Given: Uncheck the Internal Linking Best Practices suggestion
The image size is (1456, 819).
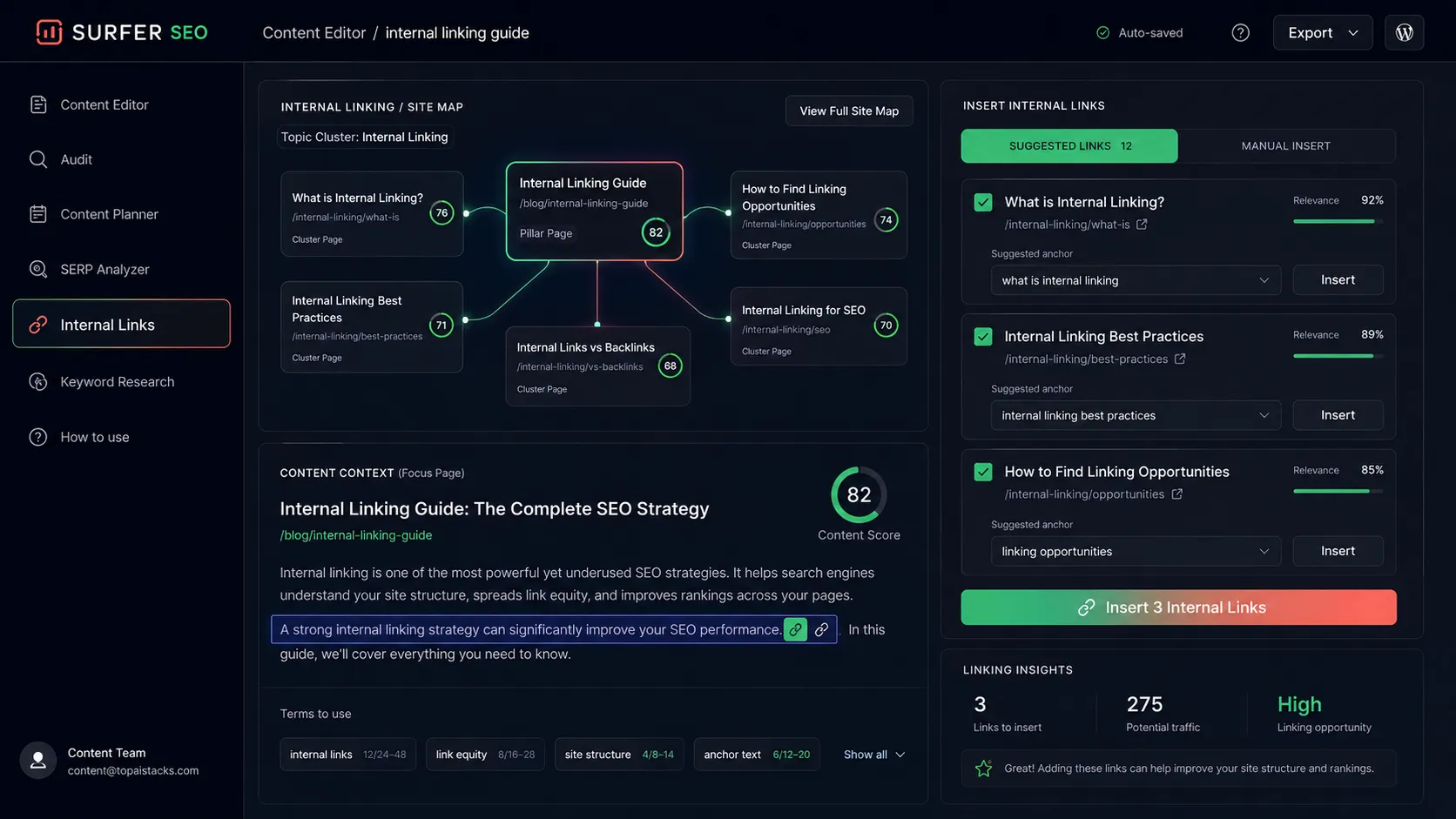Looking at the screenshot, I should click(983, 337).
